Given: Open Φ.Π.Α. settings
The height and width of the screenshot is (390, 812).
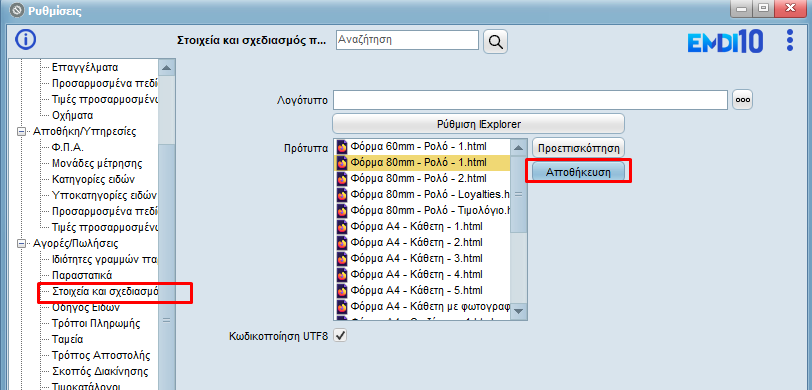Looking at the screenshot, I should pos(68,148).
